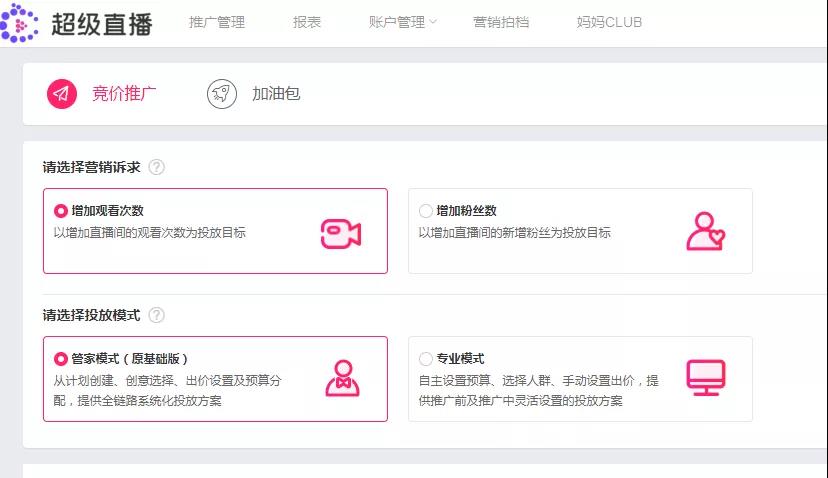Select the 专业模式 radio button

click(x=426, y=359)
